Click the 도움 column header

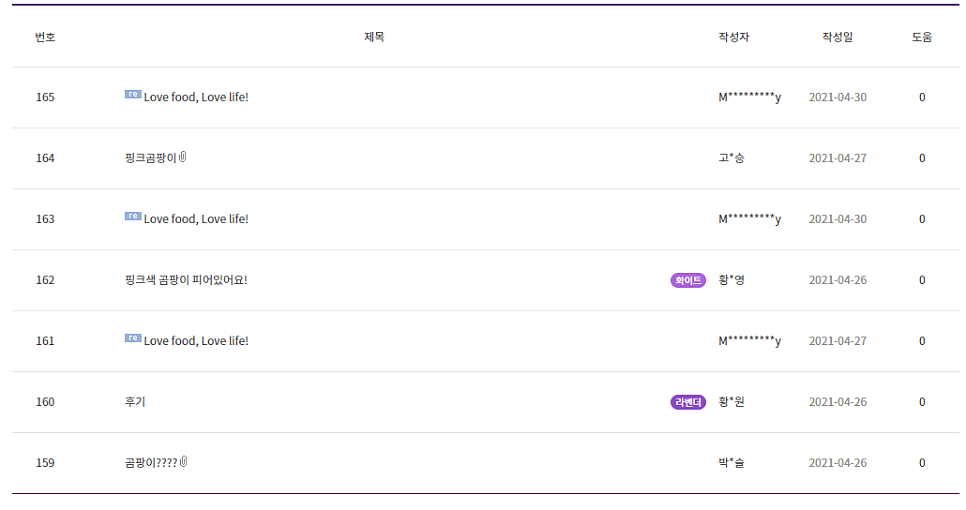(921, 37)
